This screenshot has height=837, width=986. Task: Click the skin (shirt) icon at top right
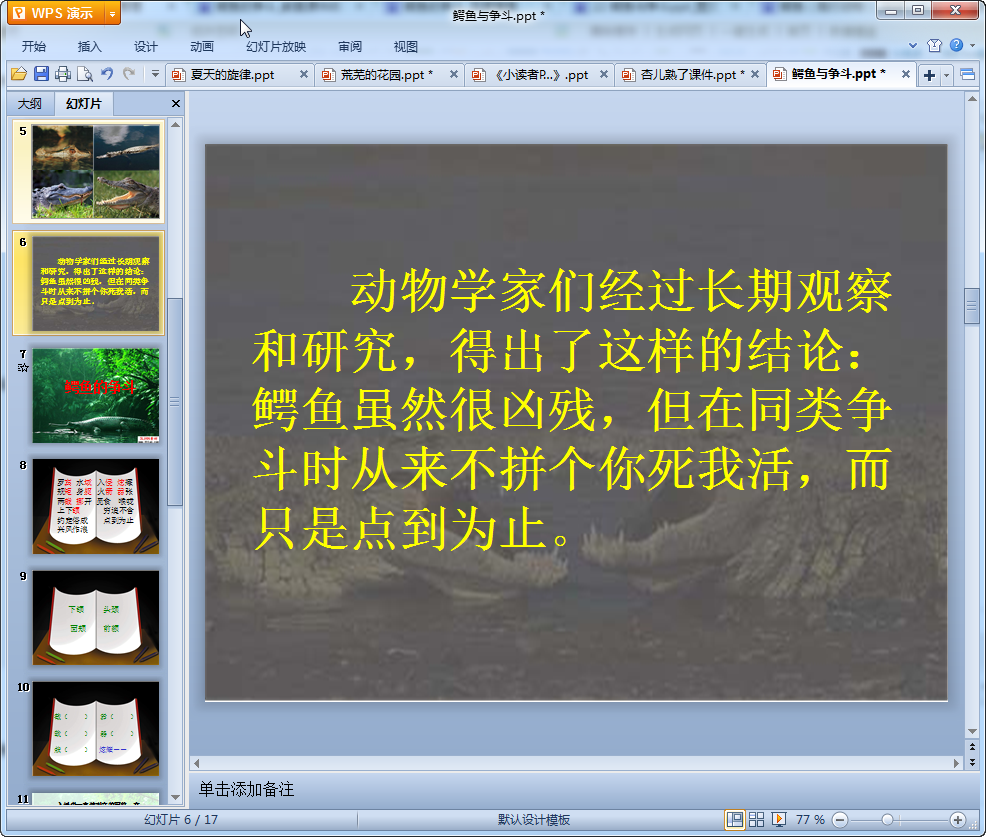[934, 46]
